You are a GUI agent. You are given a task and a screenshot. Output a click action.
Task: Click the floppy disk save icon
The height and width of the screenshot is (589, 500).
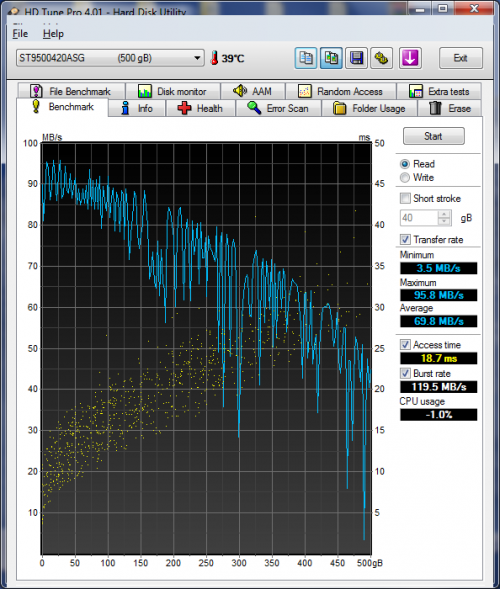coord(356,58)
